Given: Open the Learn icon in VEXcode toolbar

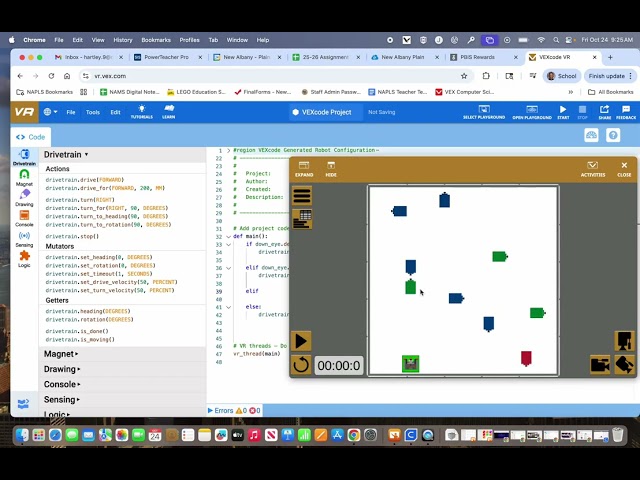Looking at the screenshot, I should 169,111.
